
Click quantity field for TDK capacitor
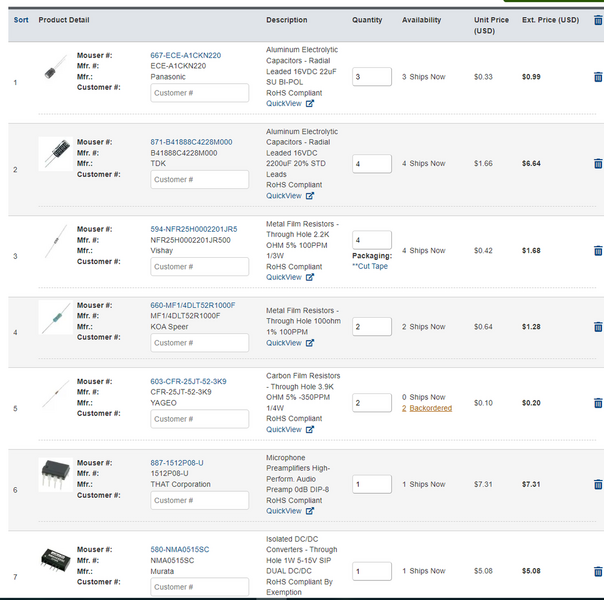tap(371, 163)
